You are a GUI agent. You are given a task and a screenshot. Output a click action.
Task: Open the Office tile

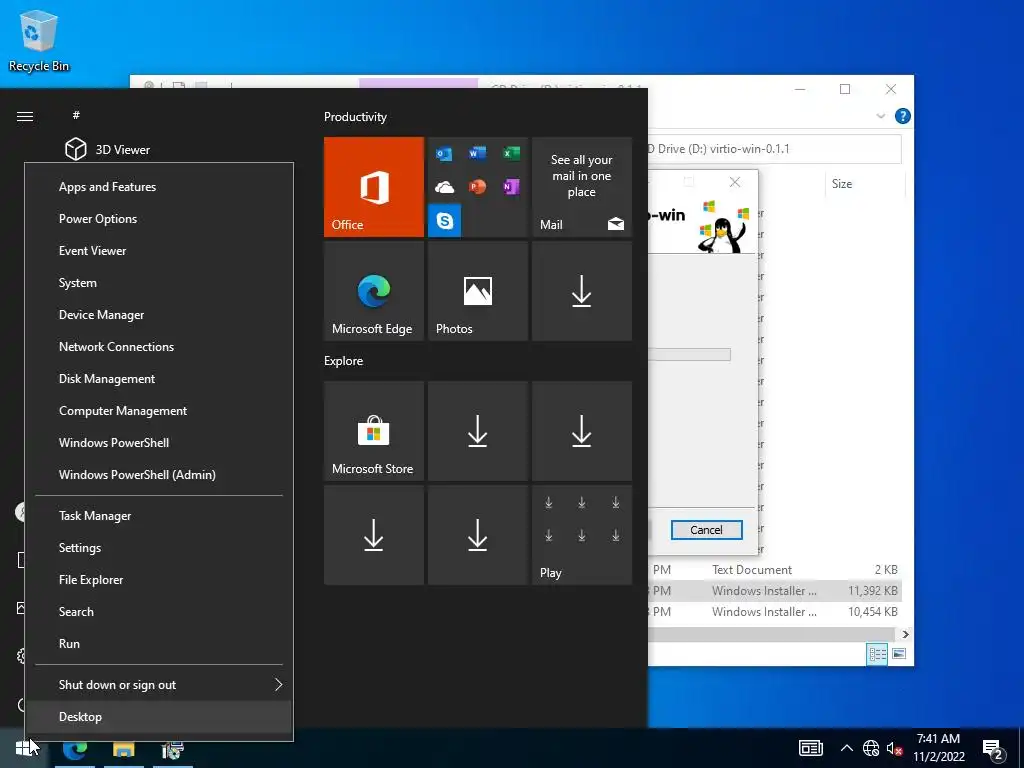(374, 187)
